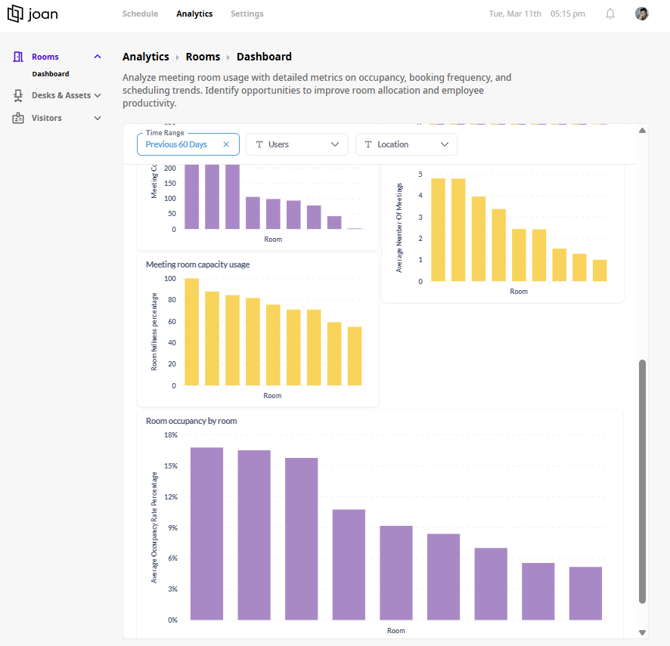The width and height of the screenshot is (670, 646).
Task: Click the Rooms breadcrumb link
Action: click(203, 56)
